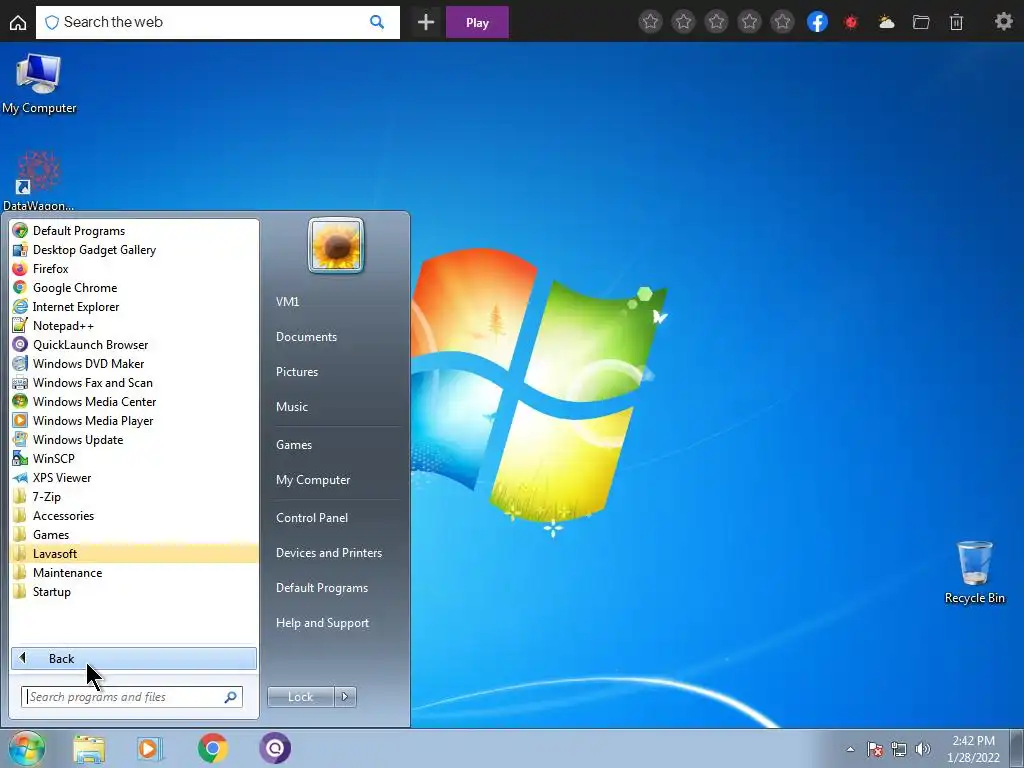Launch Notepad++ from Start menu
Image resolution: width=1024 pixels, height=768 pixels.
click(x=134, y=325)
